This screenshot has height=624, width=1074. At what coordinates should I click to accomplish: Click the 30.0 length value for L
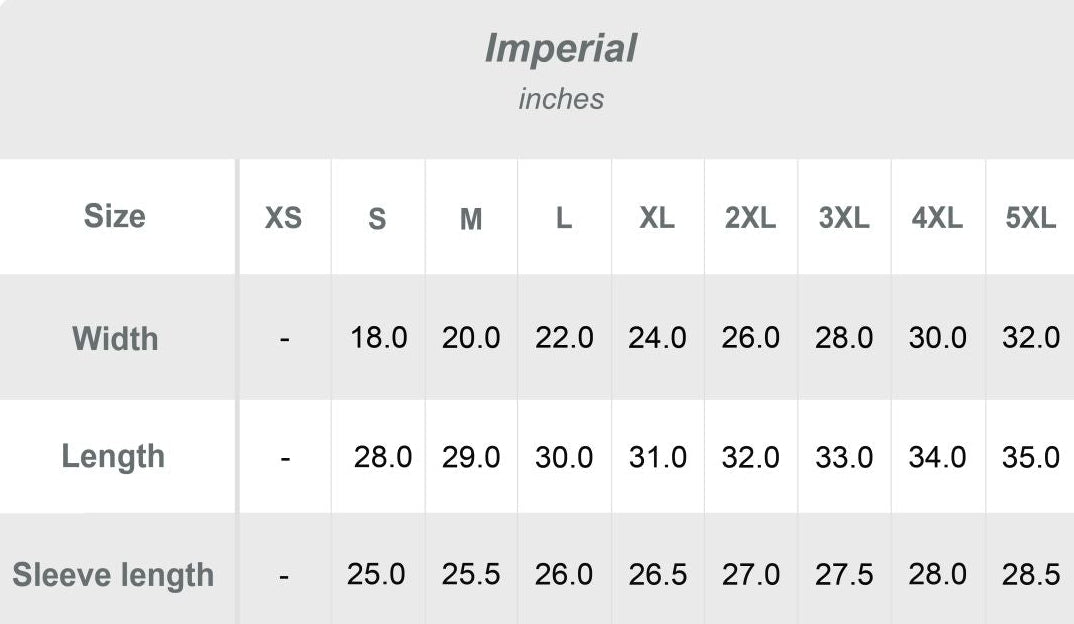pos(564,457)
